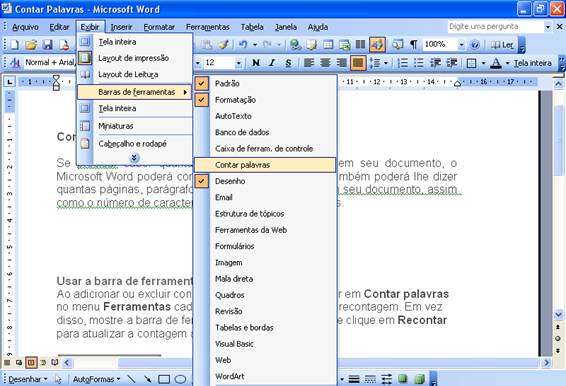Switch to Print Layout view button

(31, 362)
